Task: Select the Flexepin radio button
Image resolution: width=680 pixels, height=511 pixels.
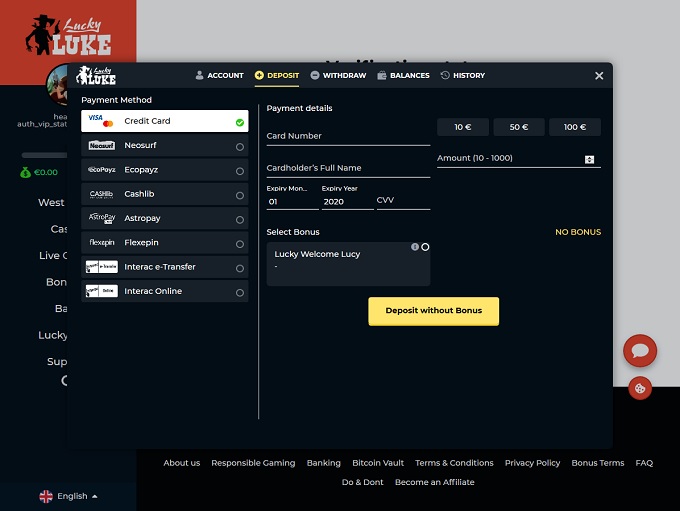Action: pyautogui.click(x=240, y=244)
